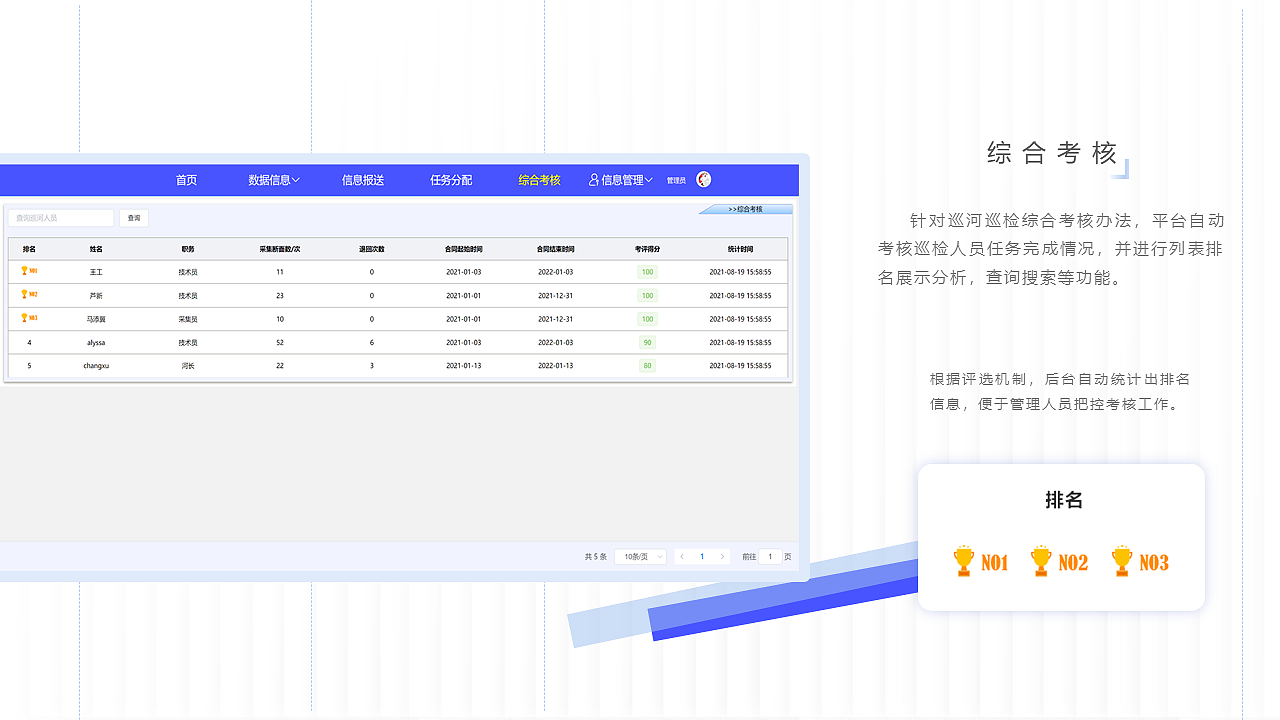Click the 退回次数 value 3 in changxu's row
Screen dimensions: 1280x720
click(x=372, y=366)
